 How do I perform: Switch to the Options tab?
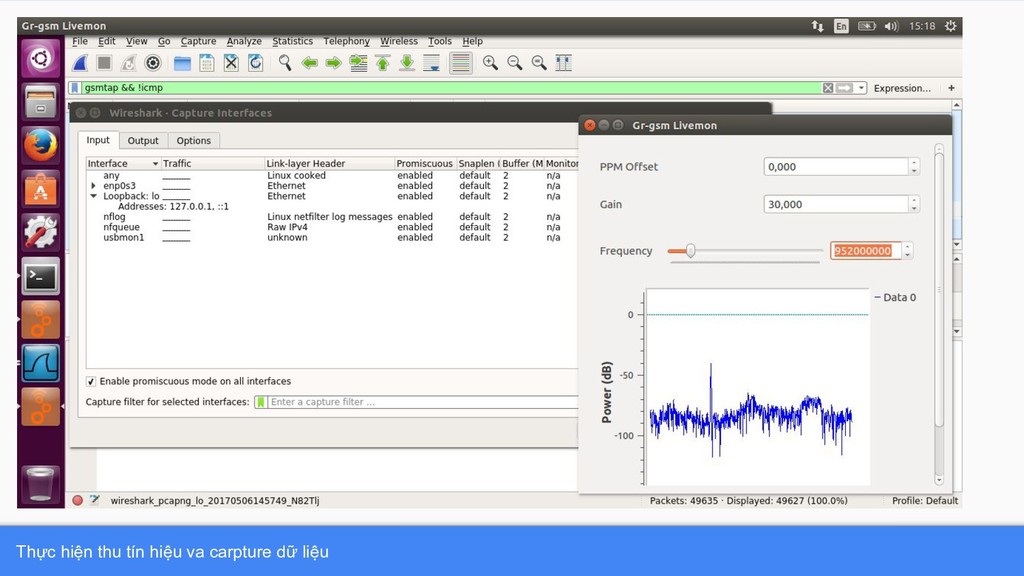193,140
